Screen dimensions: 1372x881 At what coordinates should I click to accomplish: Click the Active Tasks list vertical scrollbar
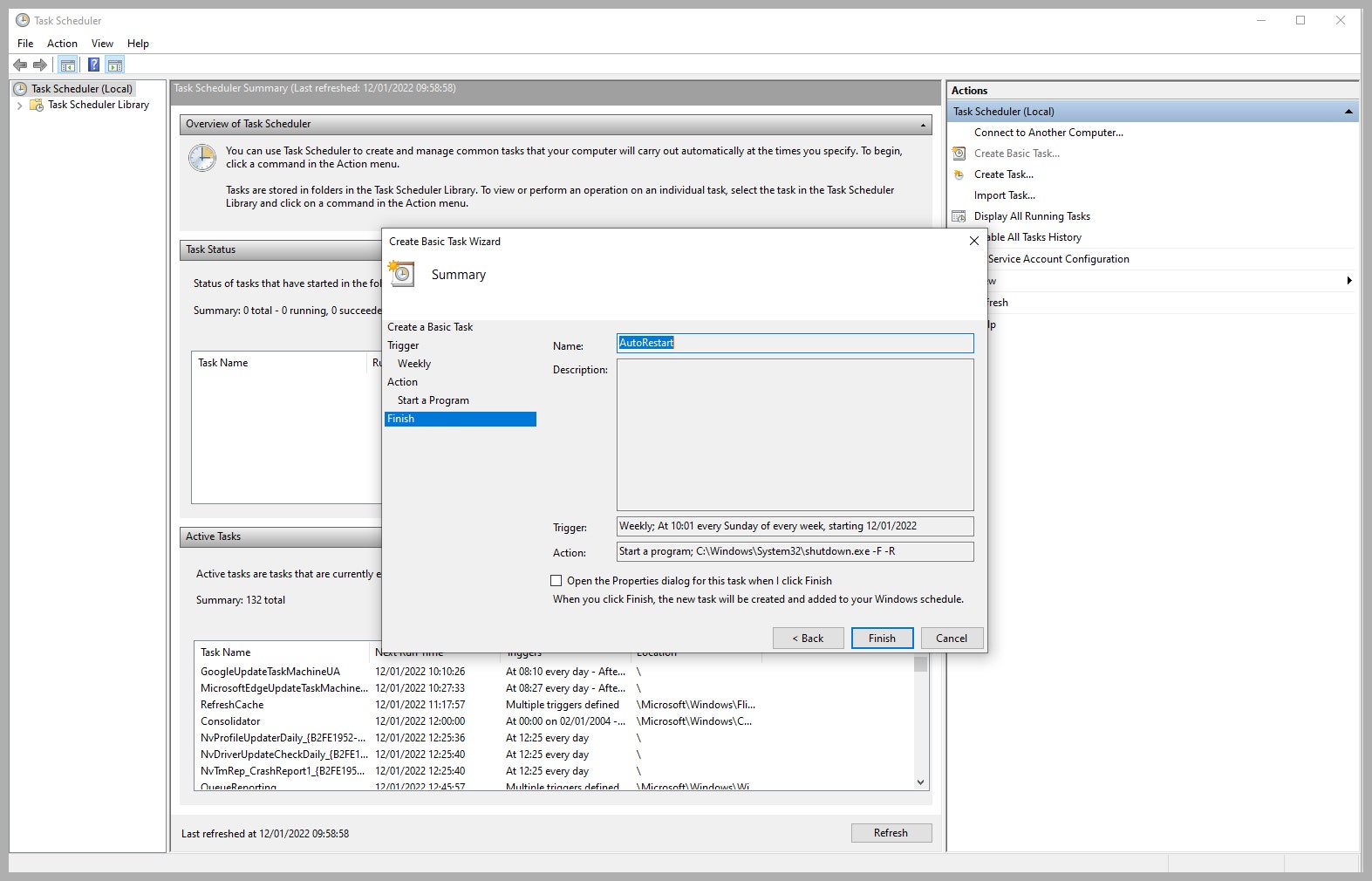click(x=920, y=722)
